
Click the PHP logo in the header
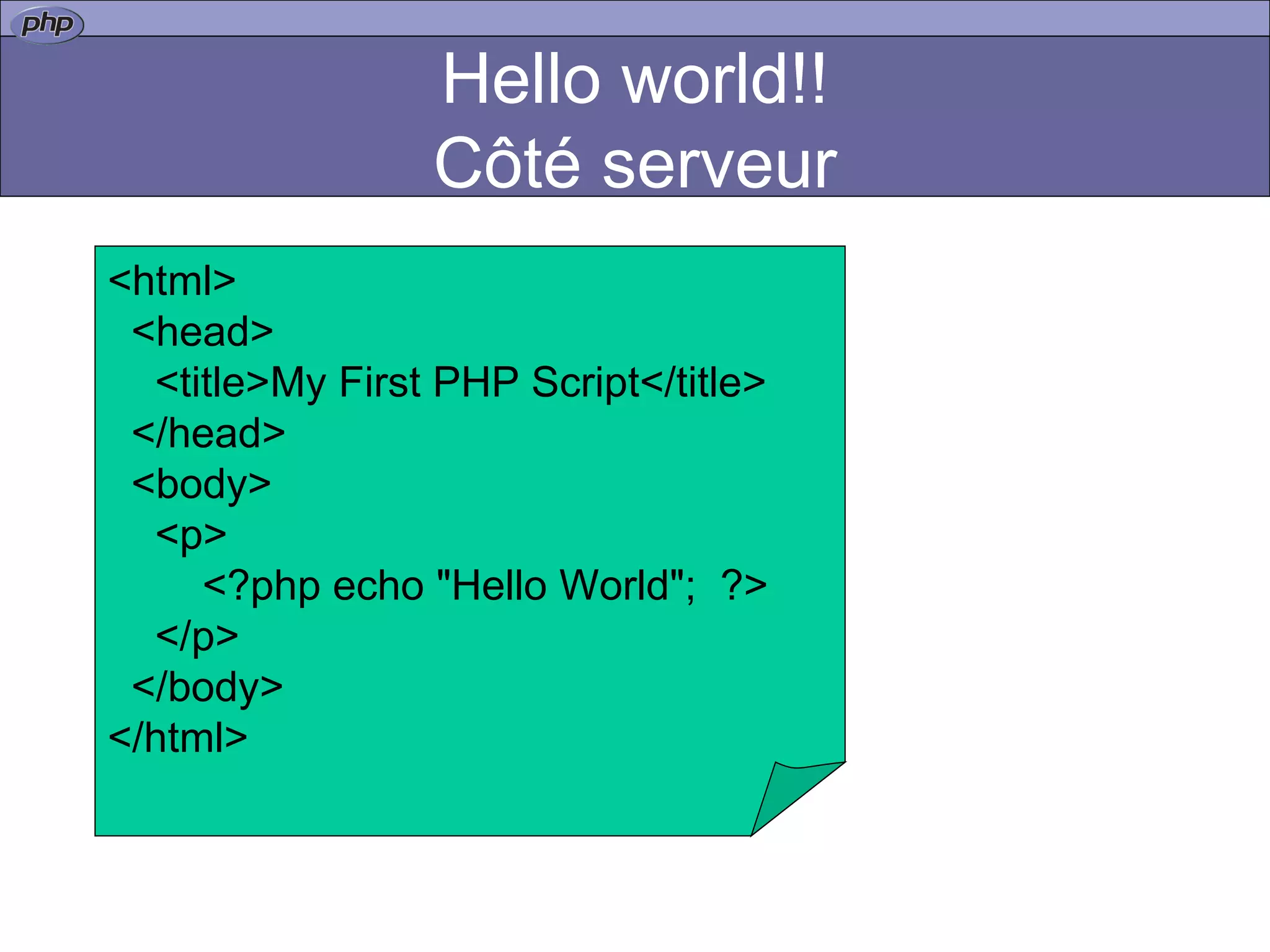point(47,25)
